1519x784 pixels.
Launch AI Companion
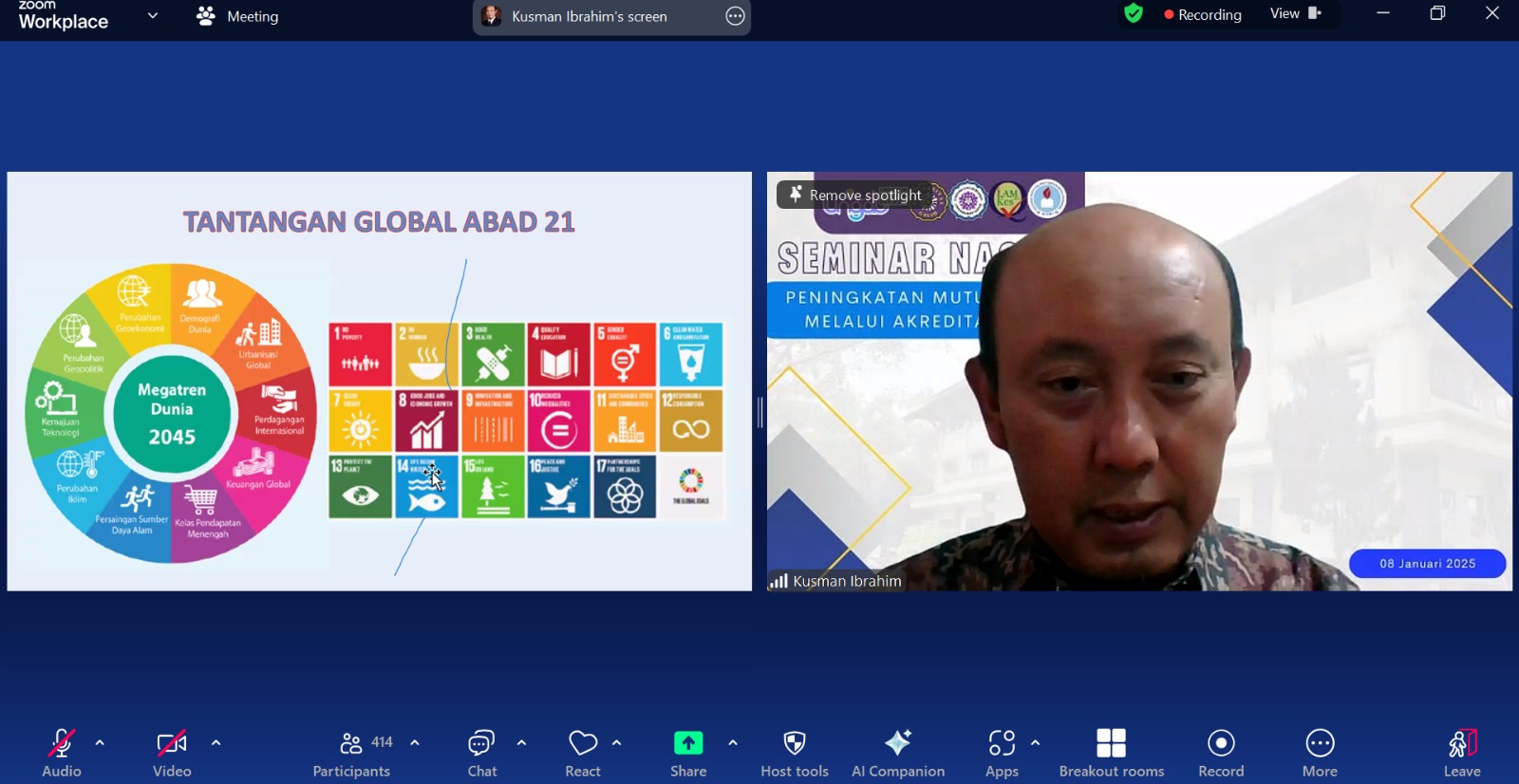[x=898, y=753]
